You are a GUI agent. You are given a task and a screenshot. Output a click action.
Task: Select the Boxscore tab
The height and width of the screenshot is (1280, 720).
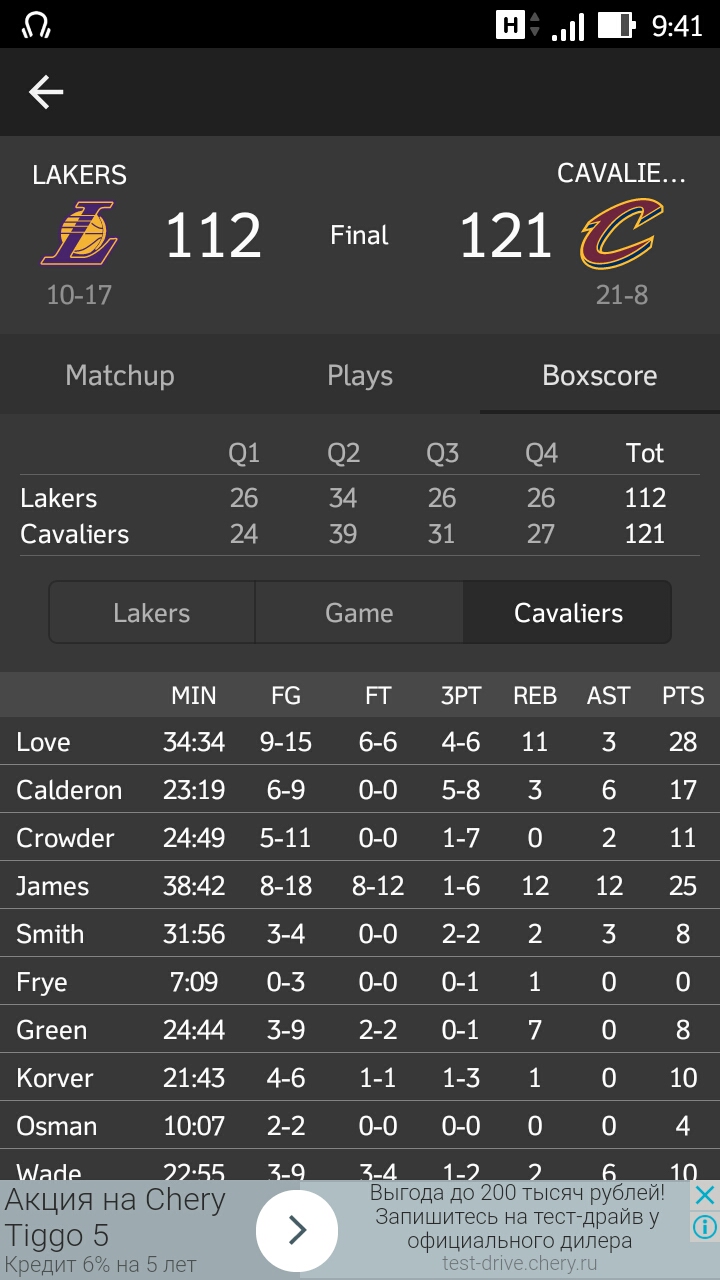(x=600, y=375)
